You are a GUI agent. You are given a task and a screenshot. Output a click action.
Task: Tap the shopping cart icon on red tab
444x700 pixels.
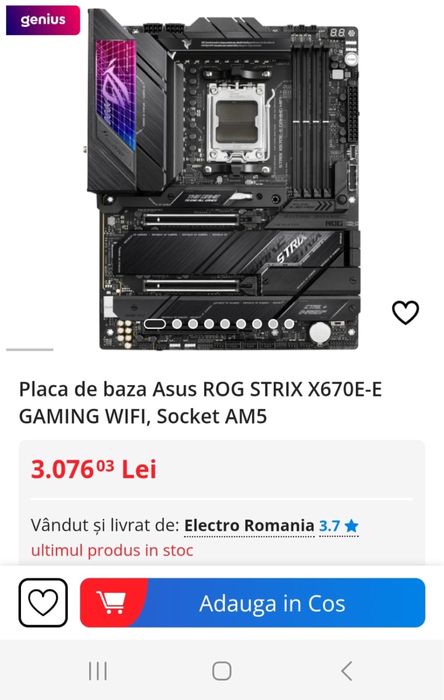point(111,603)
